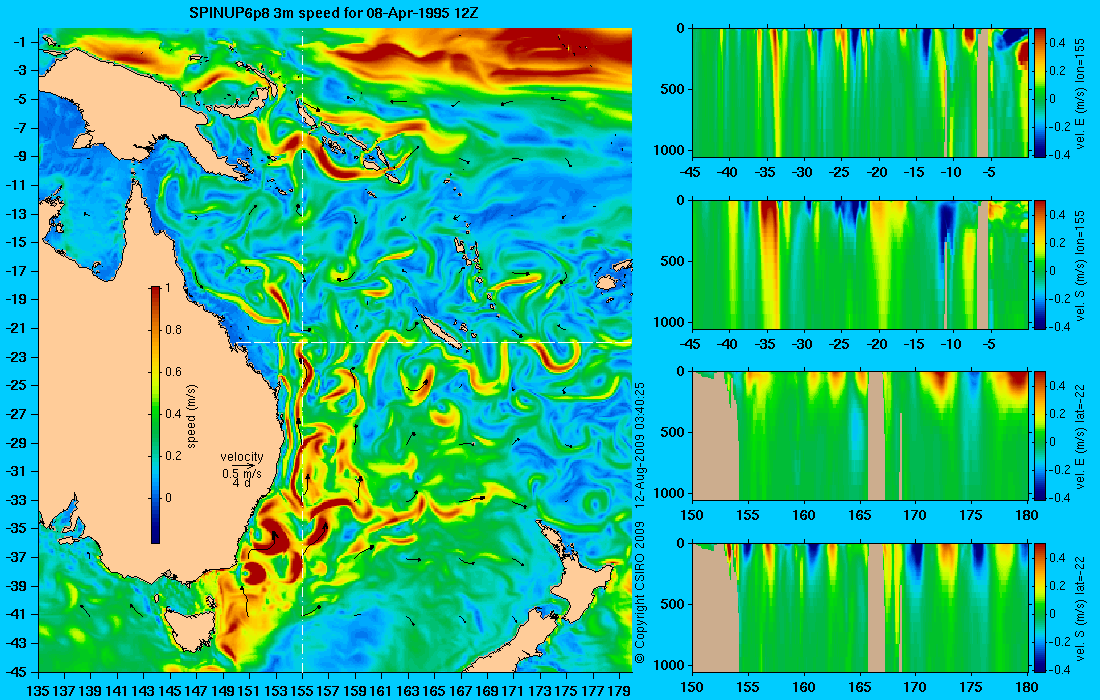This screenshot has width=1100, height=700.
Task: Click the speed colorbar inside the main map
Action: 155,415
